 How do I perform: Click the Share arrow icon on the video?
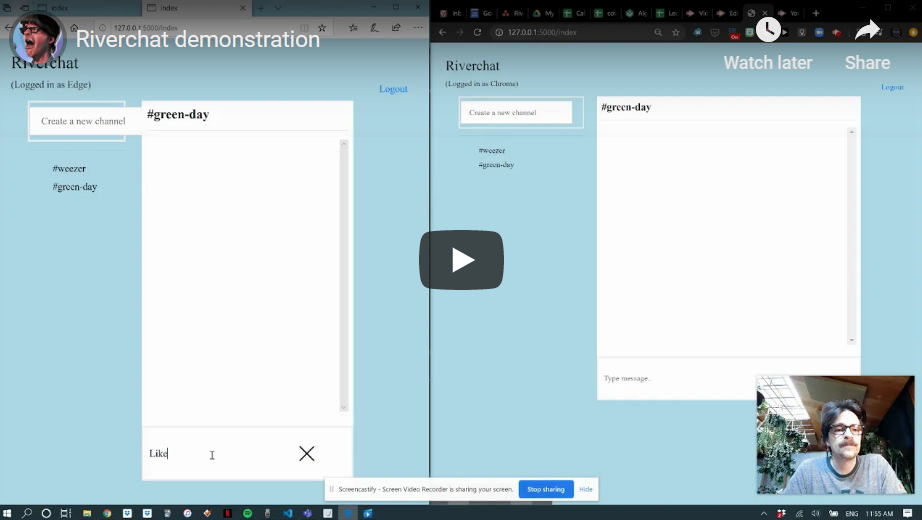867,29
